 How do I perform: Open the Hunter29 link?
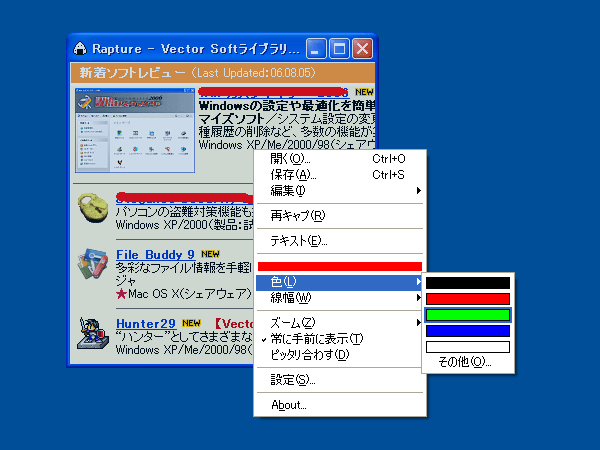point(146,324)
